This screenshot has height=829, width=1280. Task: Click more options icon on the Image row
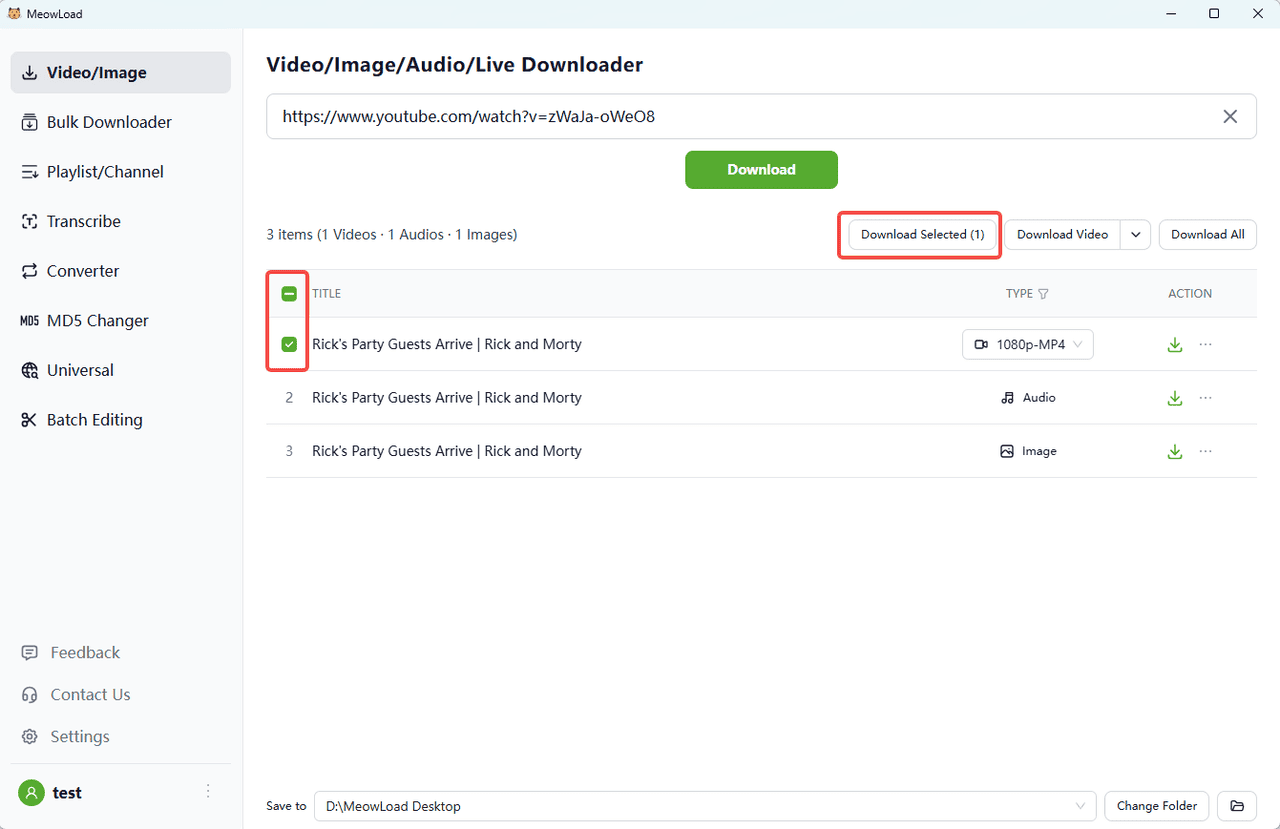(1206, 451)
